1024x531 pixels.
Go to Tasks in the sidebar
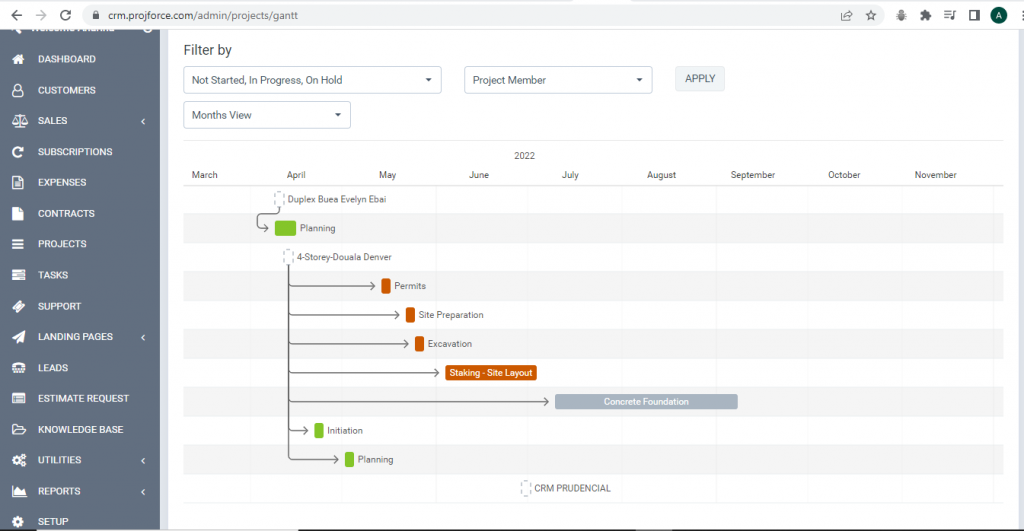click(53, 275)
